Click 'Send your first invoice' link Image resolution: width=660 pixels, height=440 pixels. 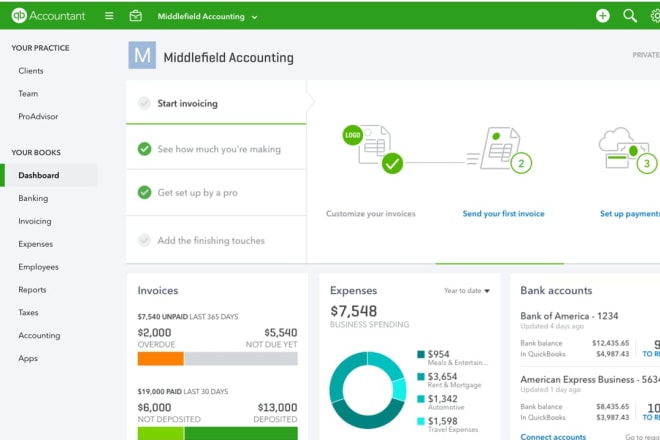pyautogui.click(x=503, y=213)
